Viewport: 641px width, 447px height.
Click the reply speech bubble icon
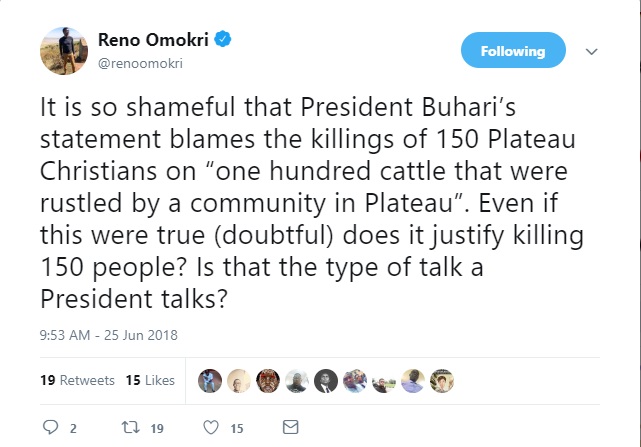tap(52, 428)
